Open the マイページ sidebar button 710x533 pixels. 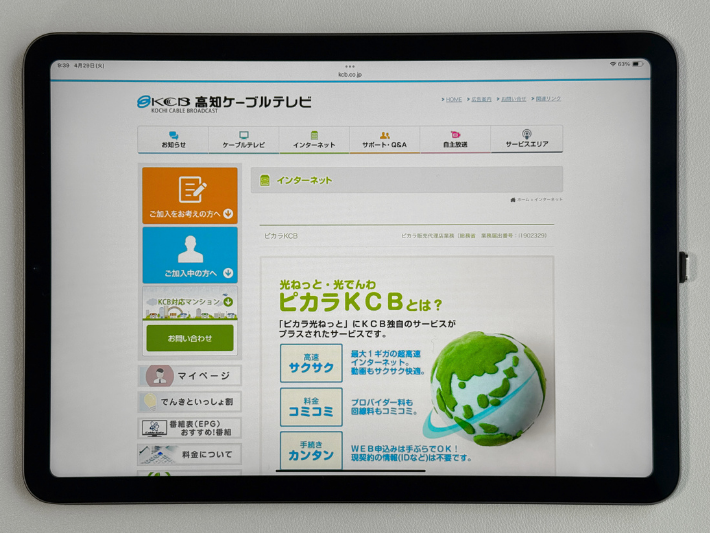coord(190,375)
